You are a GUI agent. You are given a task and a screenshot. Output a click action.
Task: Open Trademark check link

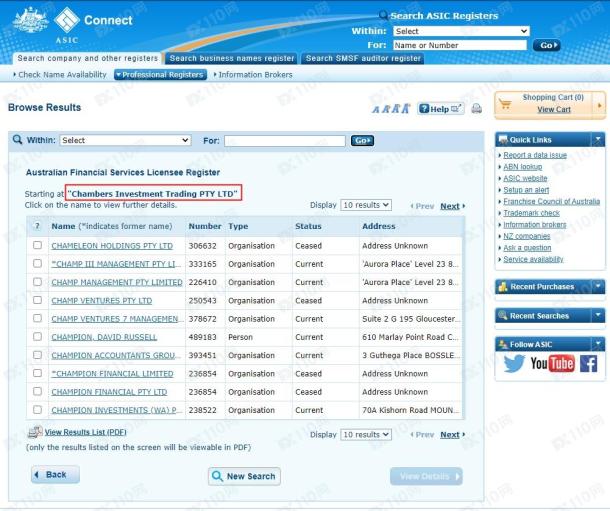pos(531,213)
